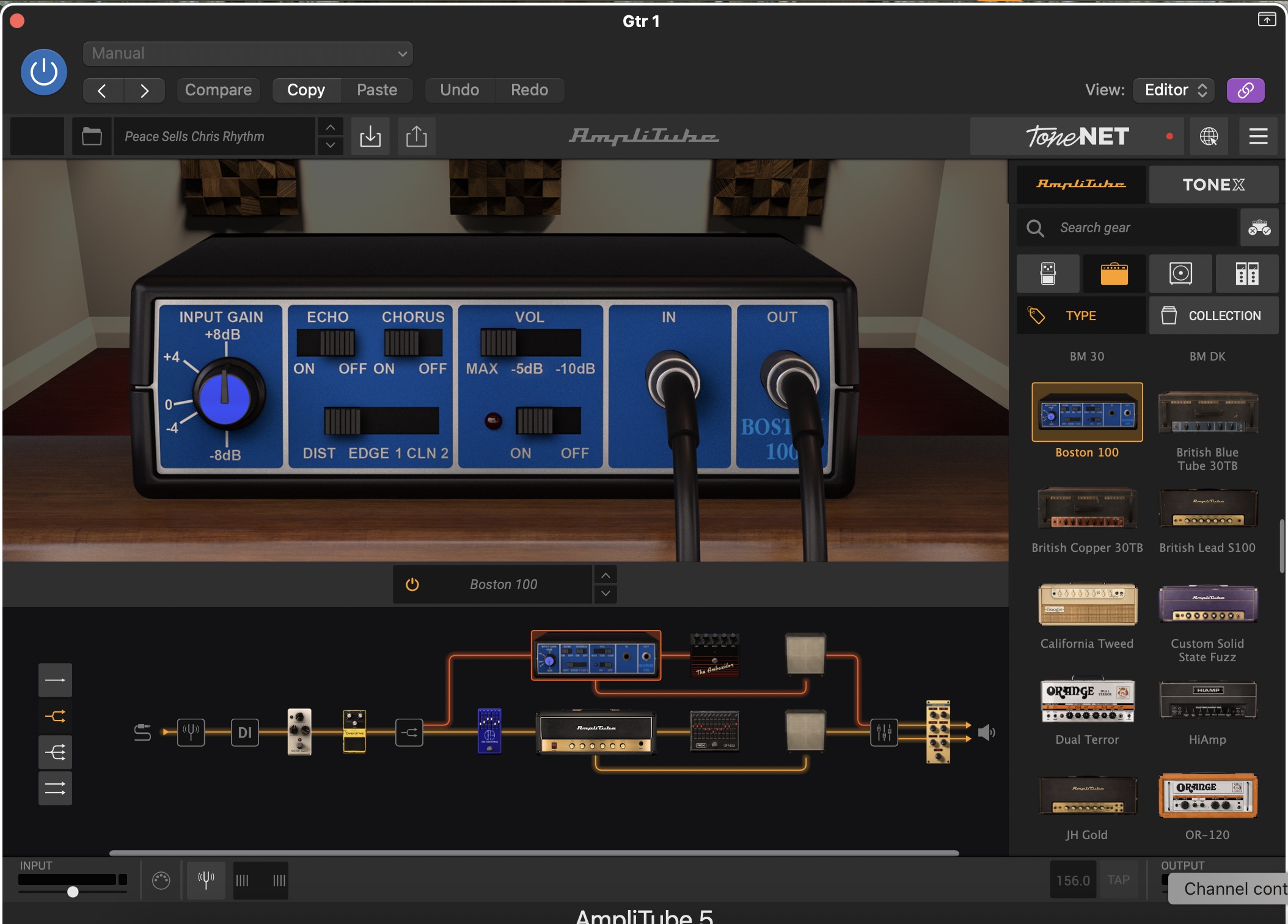Click the Copy button
Image resolution: width=1288 pixels, height=924 pixels.
pos(306,90)
